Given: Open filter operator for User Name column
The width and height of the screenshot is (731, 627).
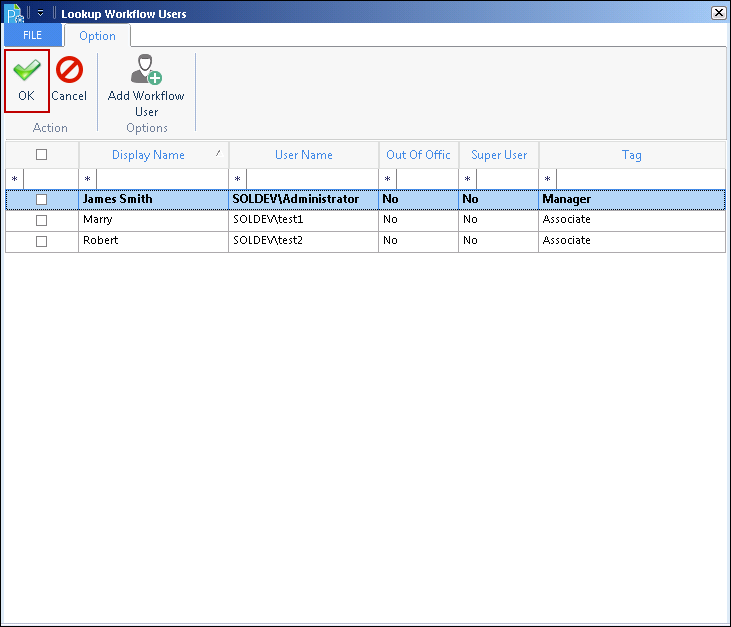Looking at the screenshot, I should point(238,179).
